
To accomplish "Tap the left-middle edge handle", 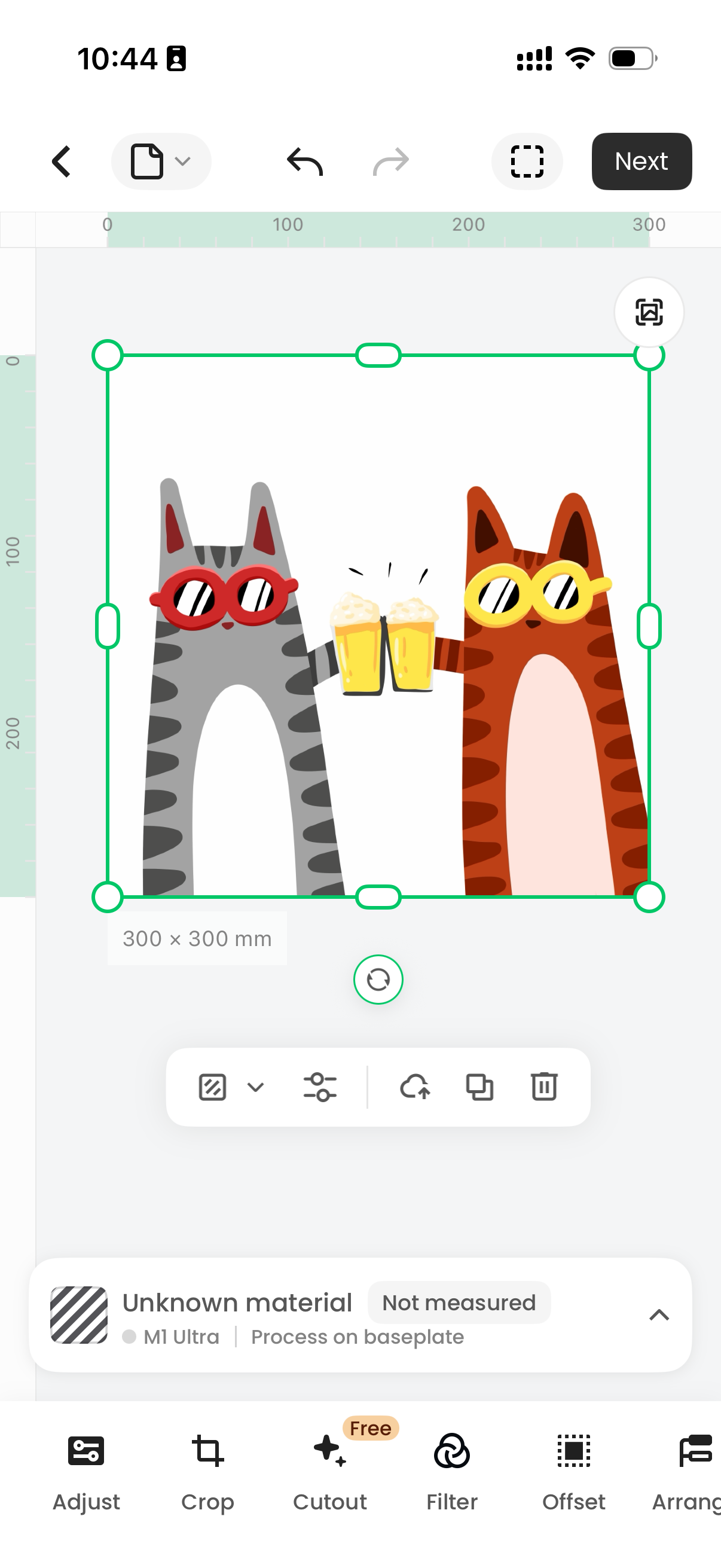I will tap(108, 626).
